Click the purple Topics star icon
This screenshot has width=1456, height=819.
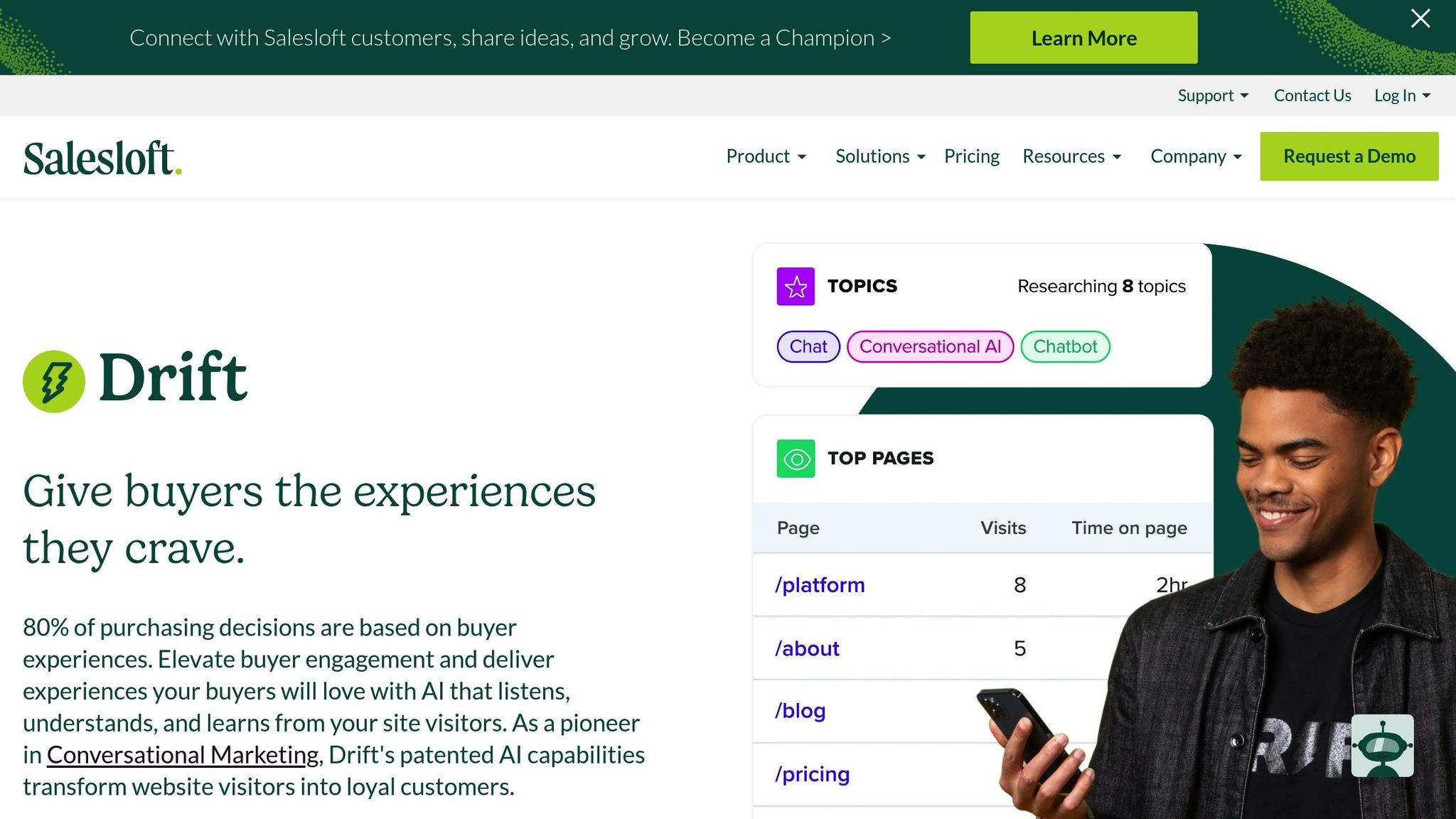tap(796, 287)
